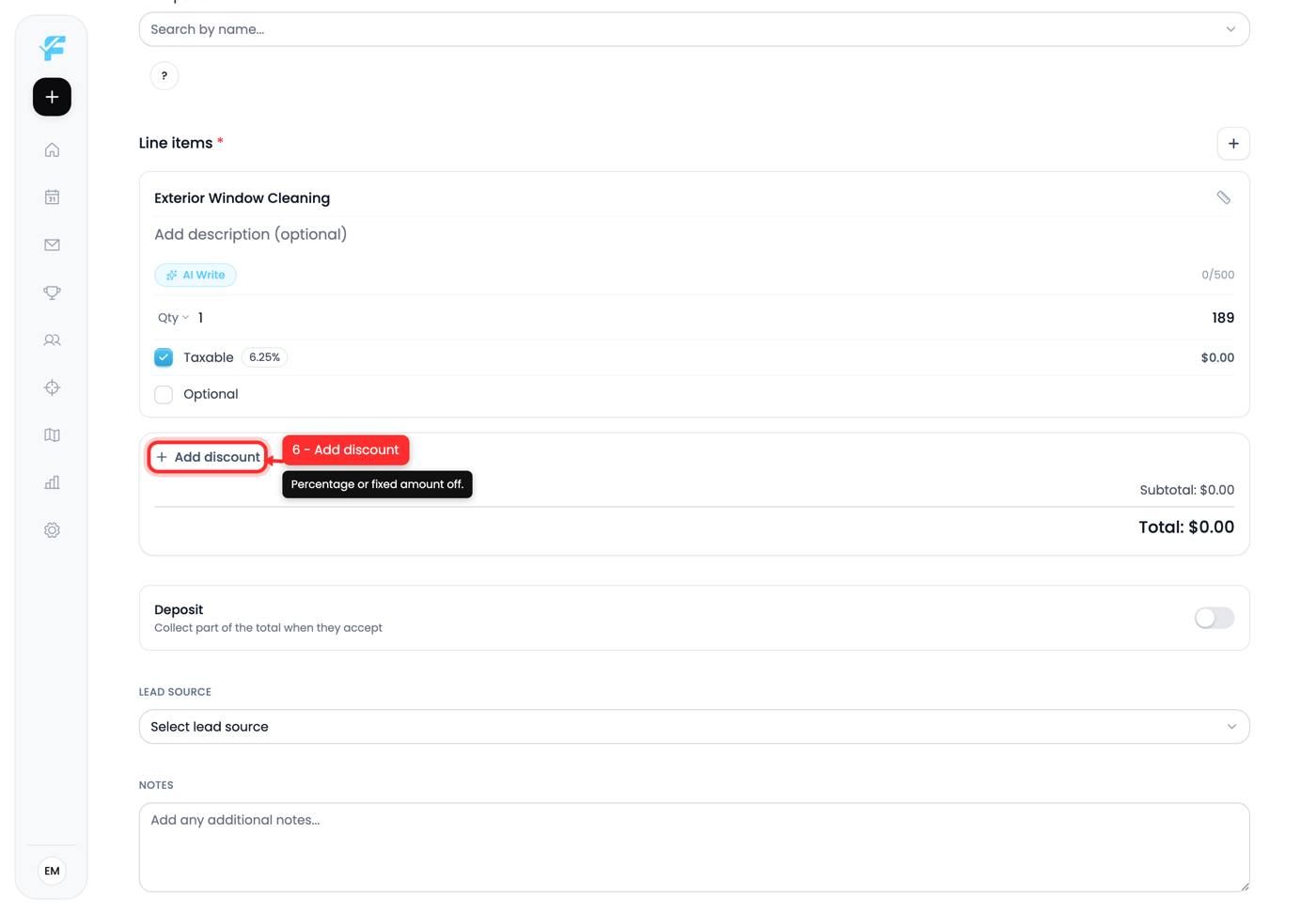Click the Notes text area
Image resolution: width=1316 pixels, height=914 pixels.
coord(694,847)
